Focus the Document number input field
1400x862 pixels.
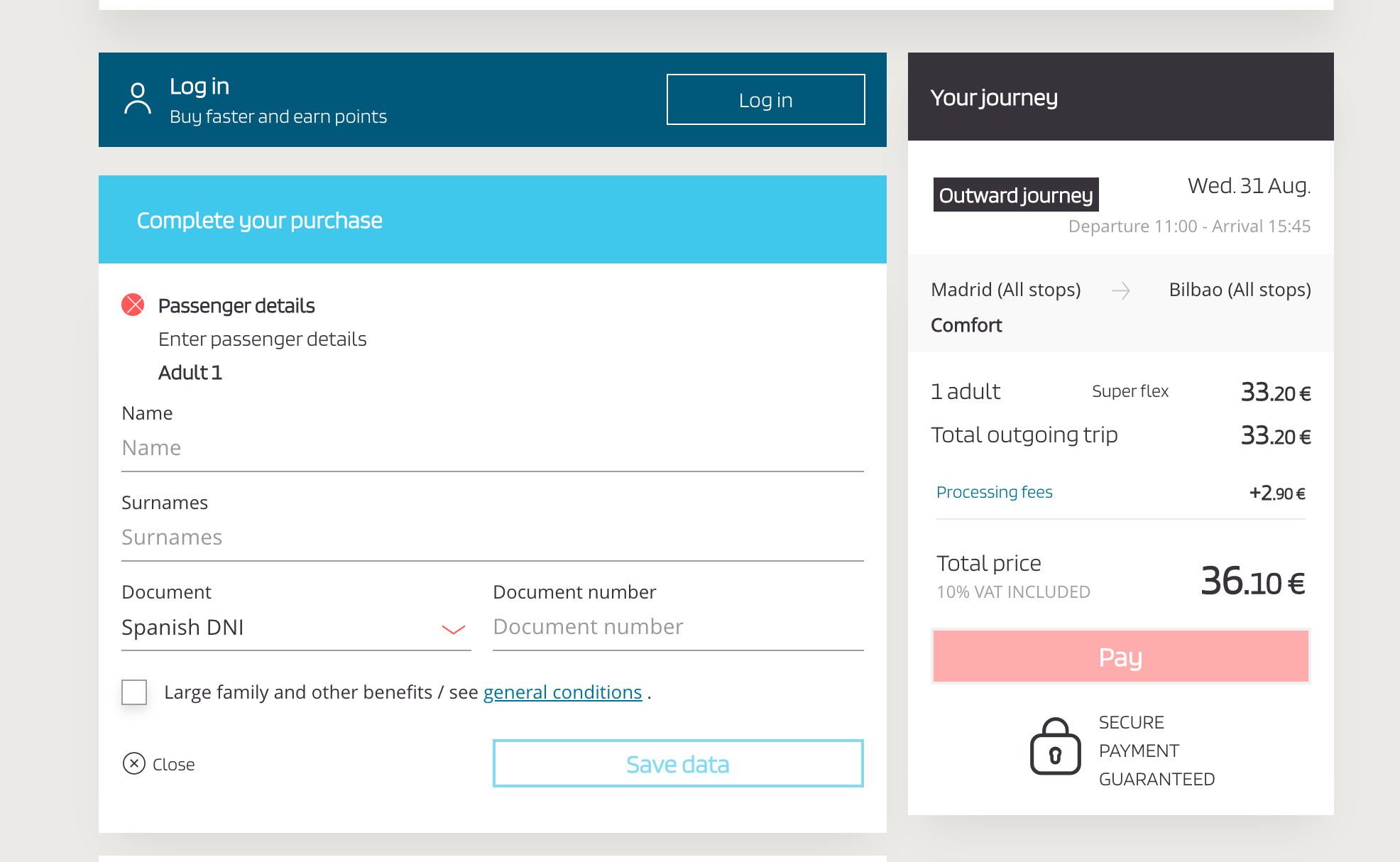[678, 628]
